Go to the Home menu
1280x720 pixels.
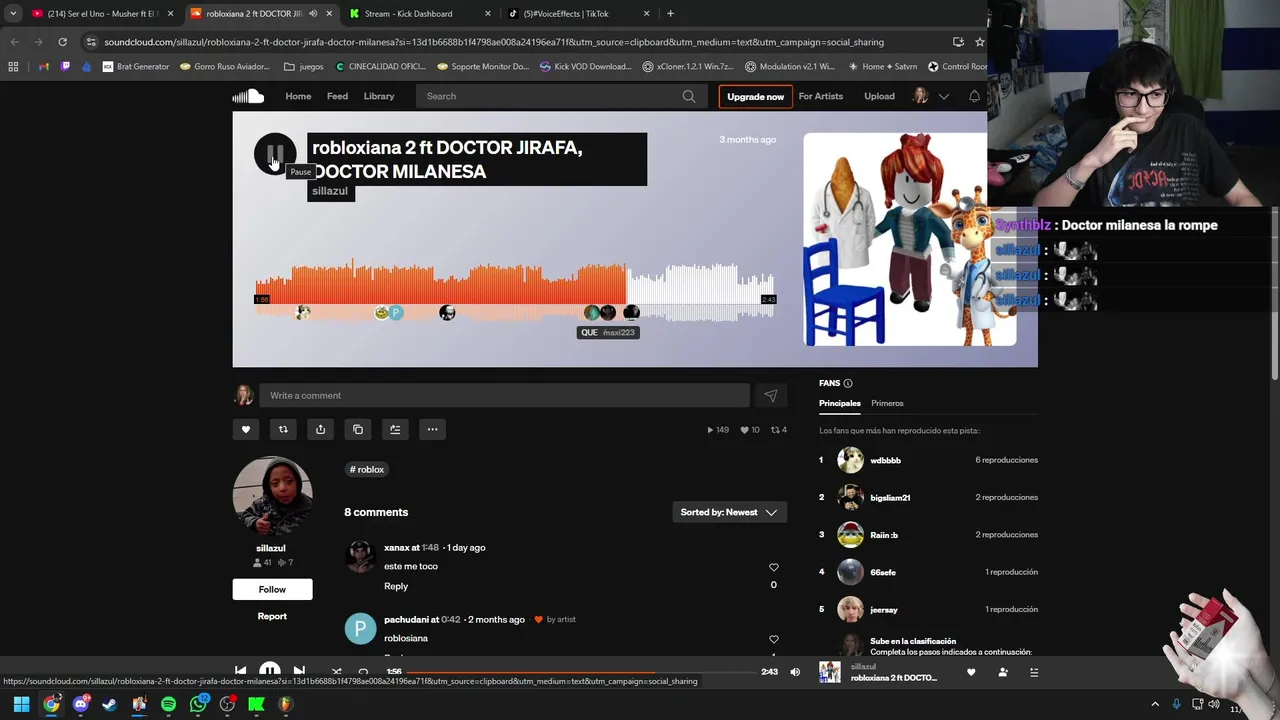pos(298,96)
